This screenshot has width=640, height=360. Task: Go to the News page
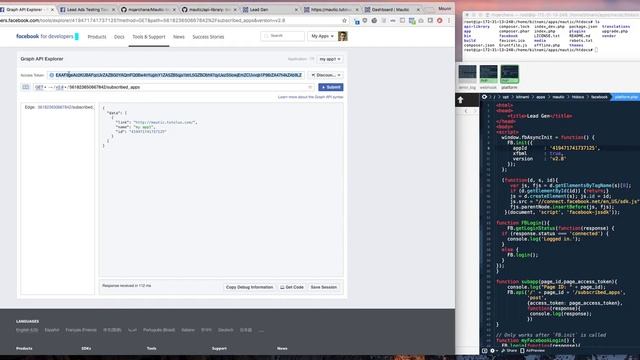click(x=179, y=37)
